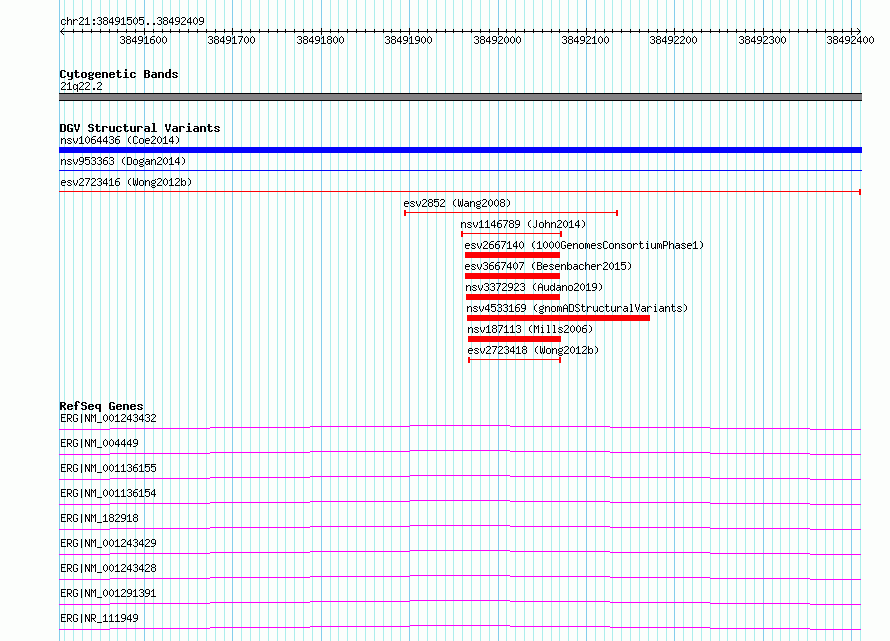Click the label esv2723418 (Wong2012b)
Screen dimensions: 890x641
pyautogui.click(x=533, y=350)
